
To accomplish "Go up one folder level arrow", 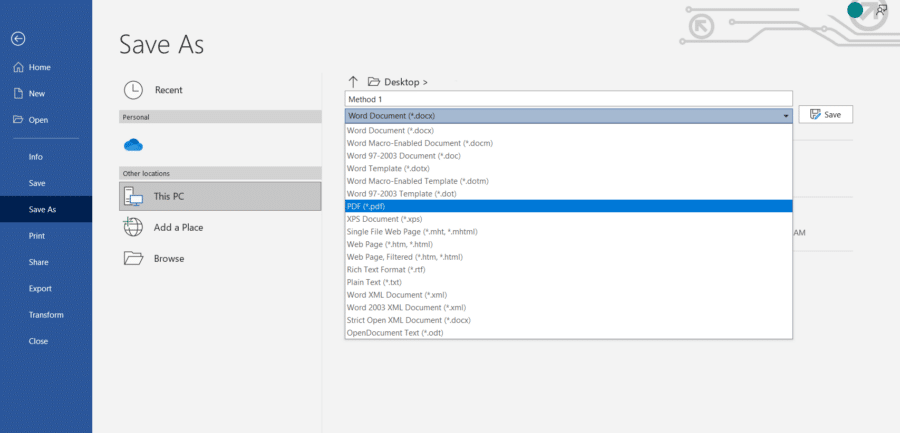I will point(353,82).
